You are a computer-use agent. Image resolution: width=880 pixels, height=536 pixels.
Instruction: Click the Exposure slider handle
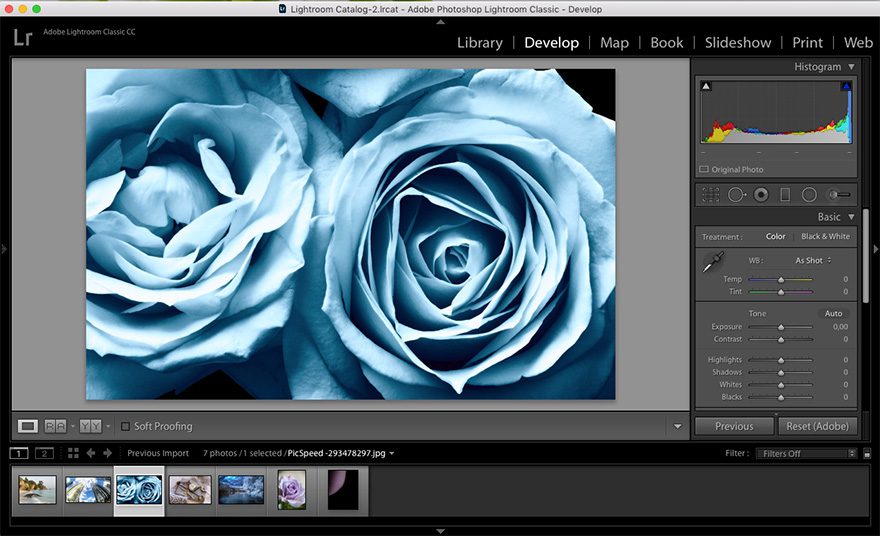point(781,327)
